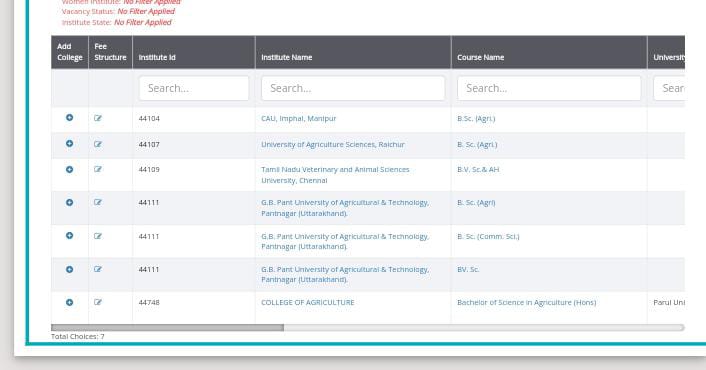
Task: Open COLLEGE OF AGRICULTURE institute name
Action: [x=308, y=302]
